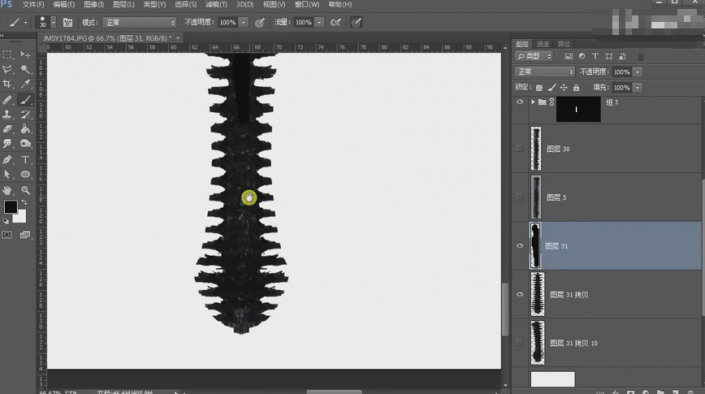
Task: Open the tool preset picker arrow
Action: [25, 22]
